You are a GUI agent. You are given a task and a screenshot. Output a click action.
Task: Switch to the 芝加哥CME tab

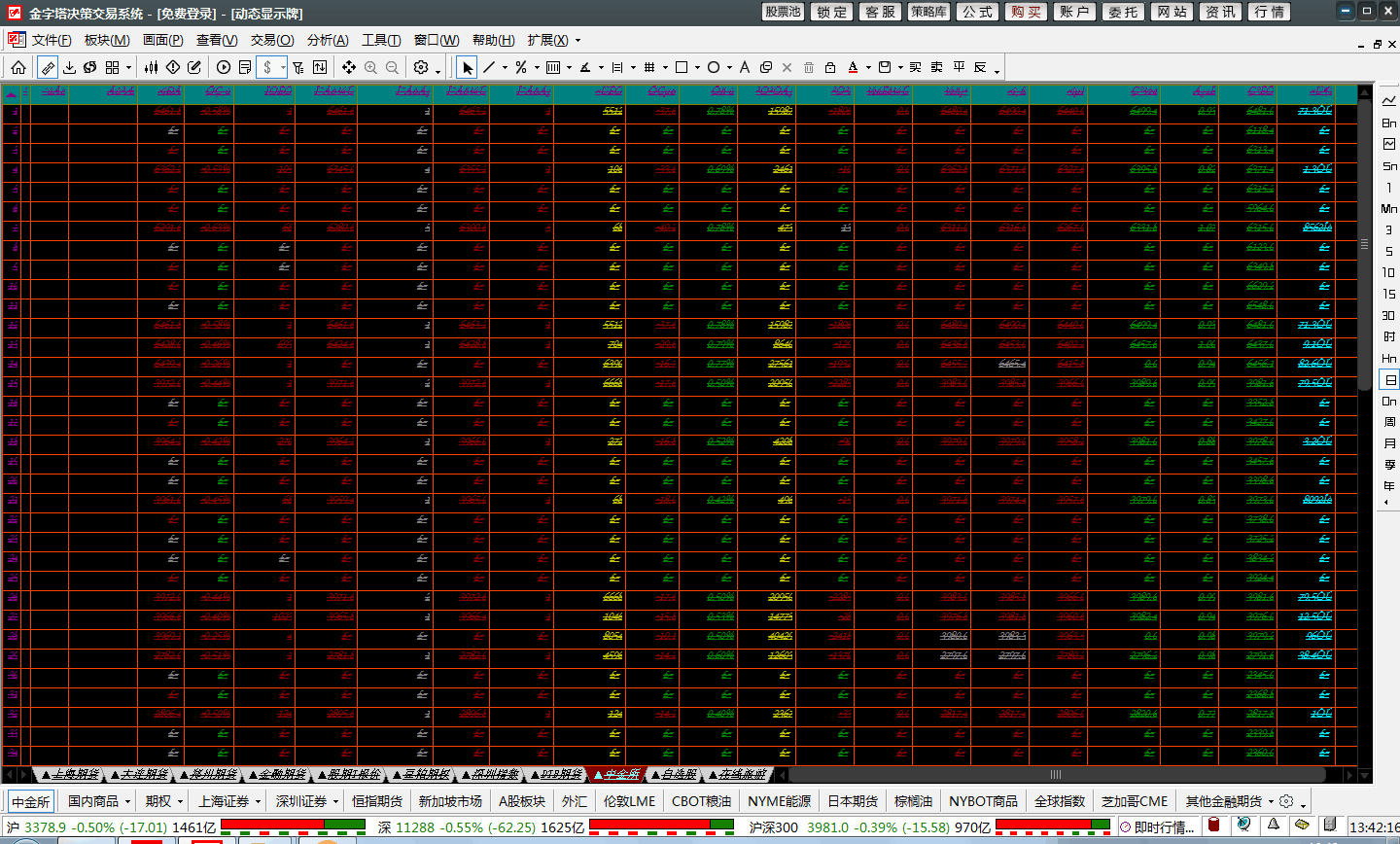coord(1135,801)
